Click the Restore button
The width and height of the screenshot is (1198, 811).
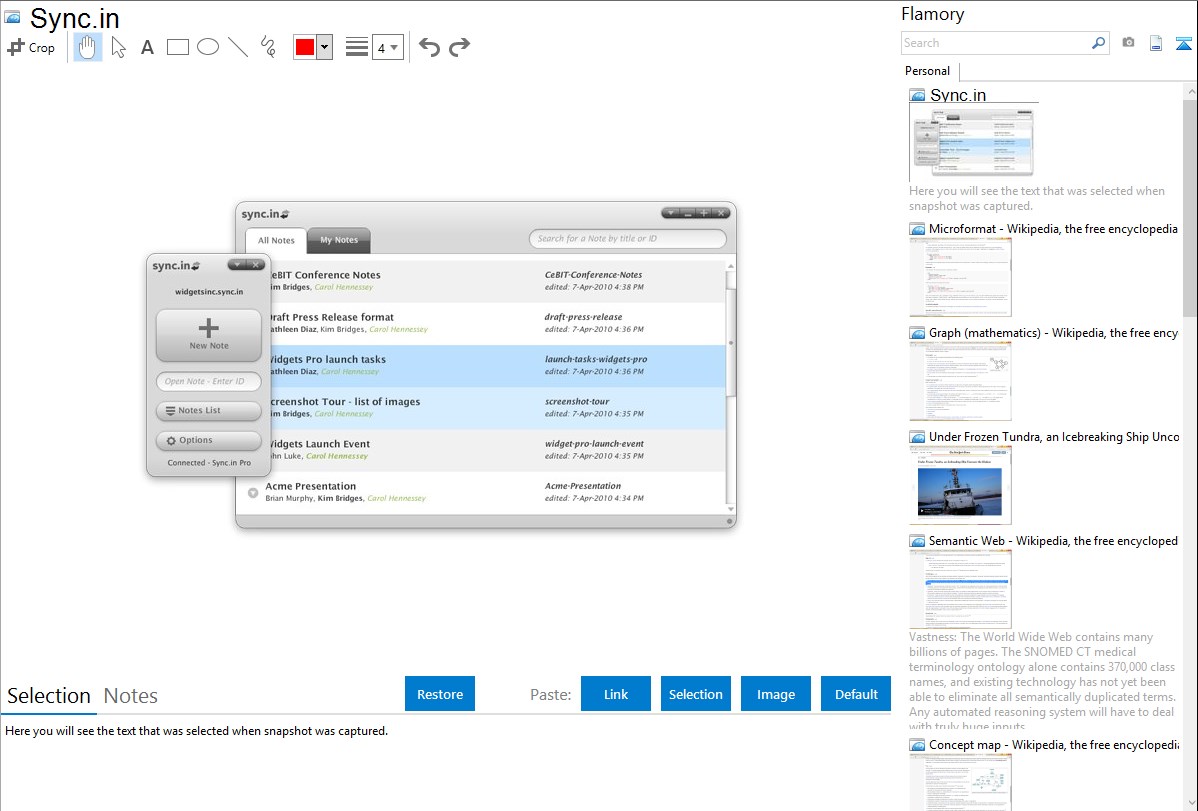click(x=440, y=694)
